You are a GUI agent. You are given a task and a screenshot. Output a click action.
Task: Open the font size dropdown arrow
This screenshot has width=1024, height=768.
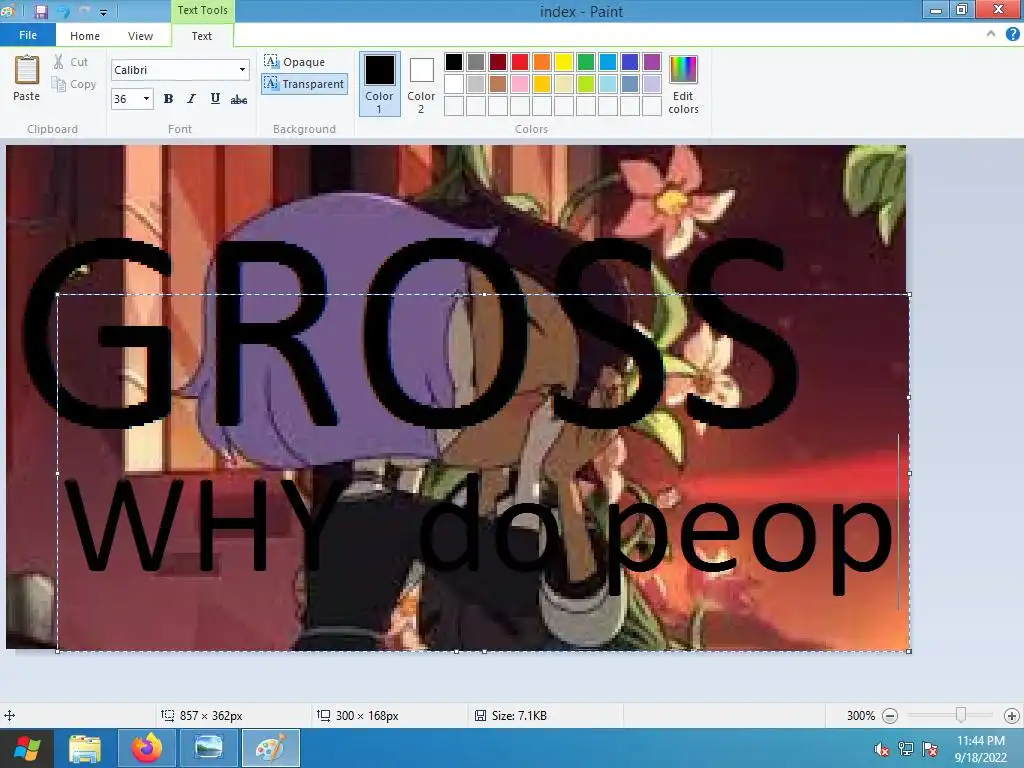(x=146, y=99)
